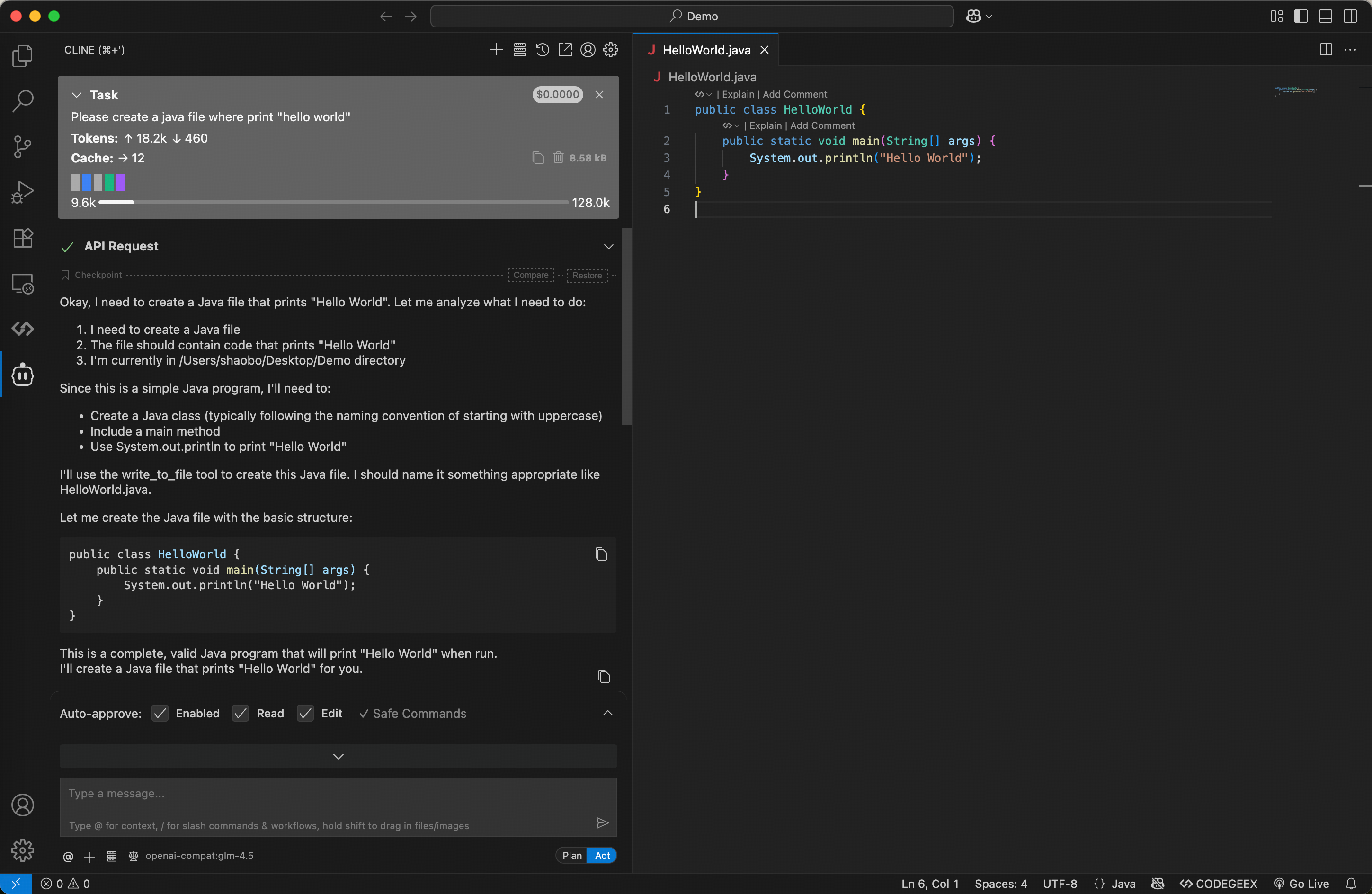Screen dimensions: 1372x894
Task: Add files plus icon below message input
Action: pos(89,857)
